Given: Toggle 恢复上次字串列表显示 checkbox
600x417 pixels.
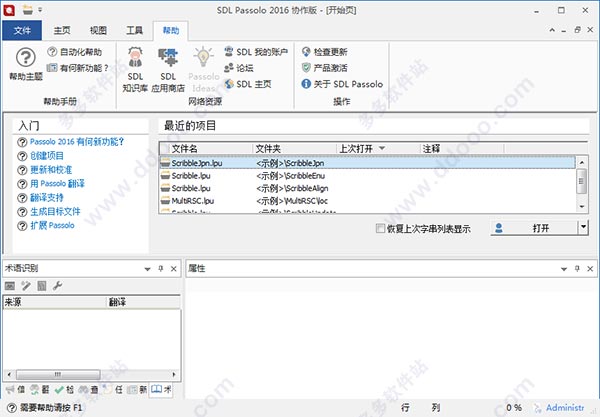Looking at the screenshot, I should [x=380, y=228].
